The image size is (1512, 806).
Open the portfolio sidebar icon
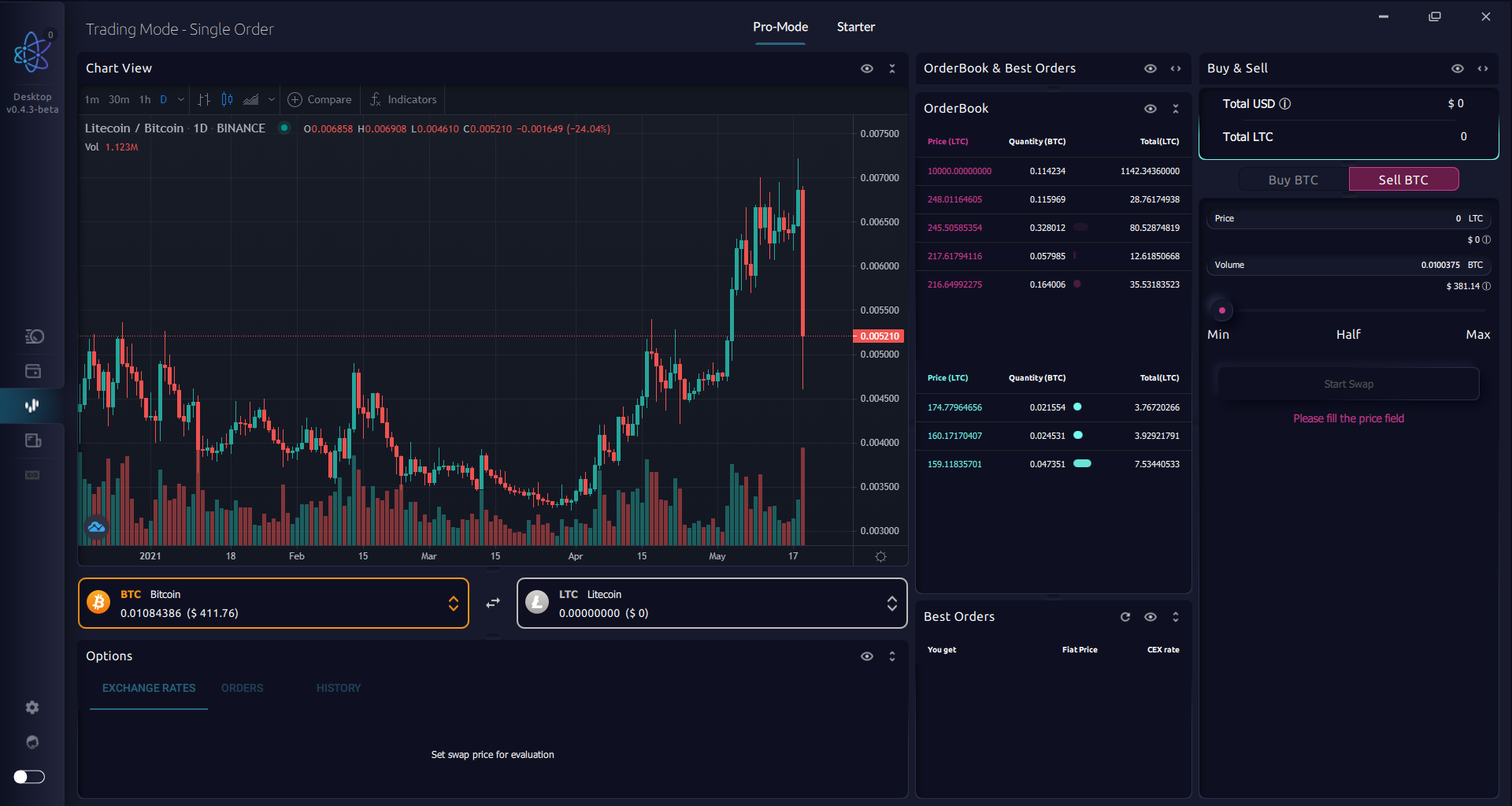(33, 336)
